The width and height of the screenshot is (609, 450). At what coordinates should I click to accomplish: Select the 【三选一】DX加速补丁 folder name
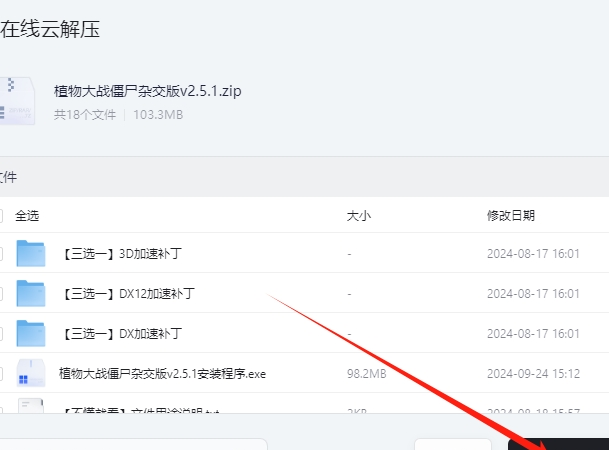pyautogui.click(x=121, y=334)
